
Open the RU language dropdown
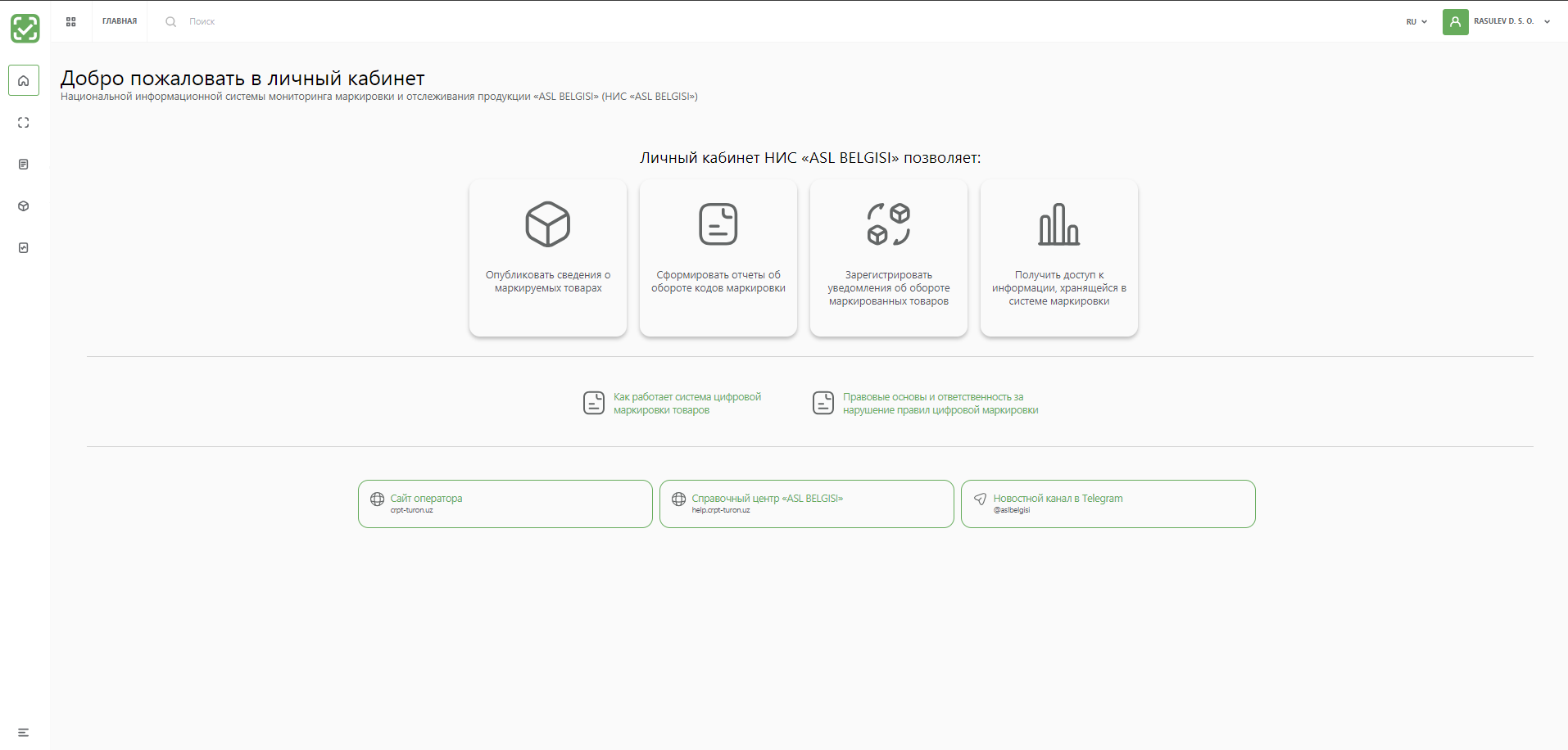[1416, 22]
